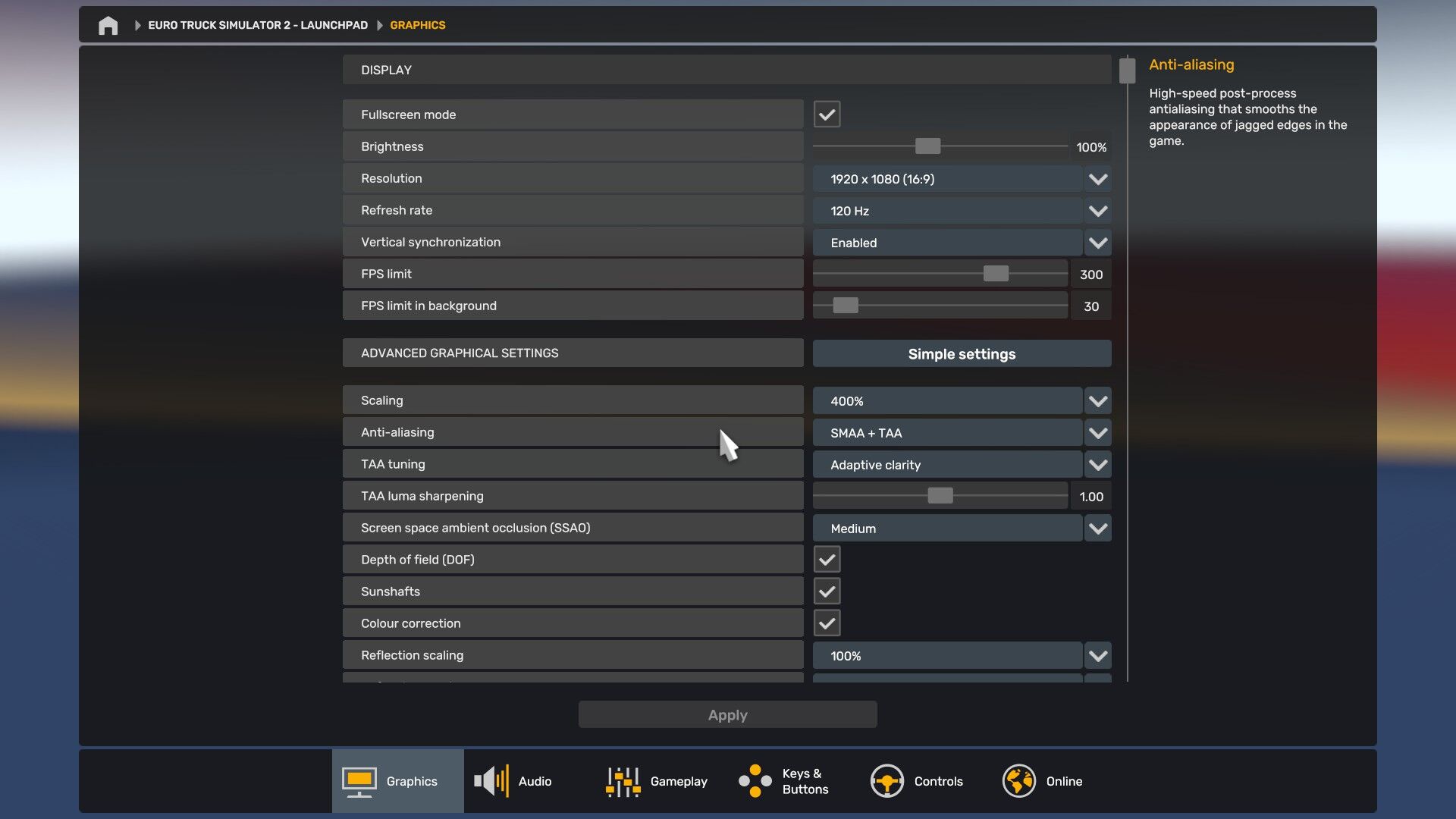Open TAA tuning dropdown arrow
Viewport: 1456px width, 819px height.
pyautogui.click(x=1098, y=465)
